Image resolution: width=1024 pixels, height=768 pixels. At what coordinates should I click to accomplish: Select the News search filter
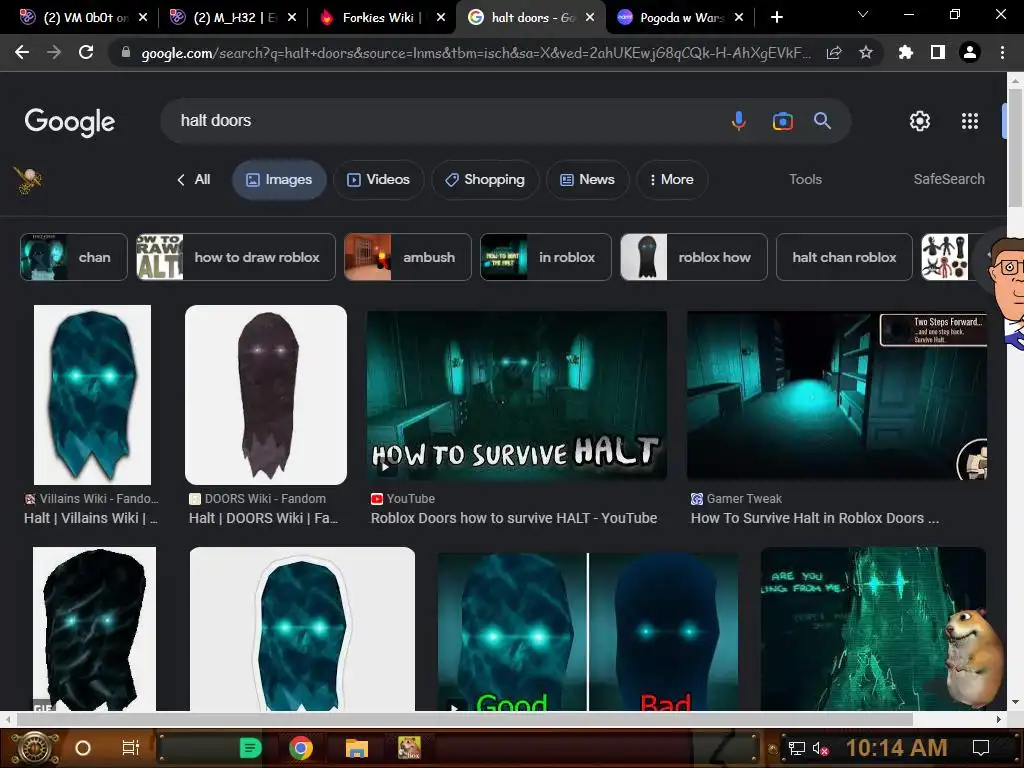coord(588,180)
